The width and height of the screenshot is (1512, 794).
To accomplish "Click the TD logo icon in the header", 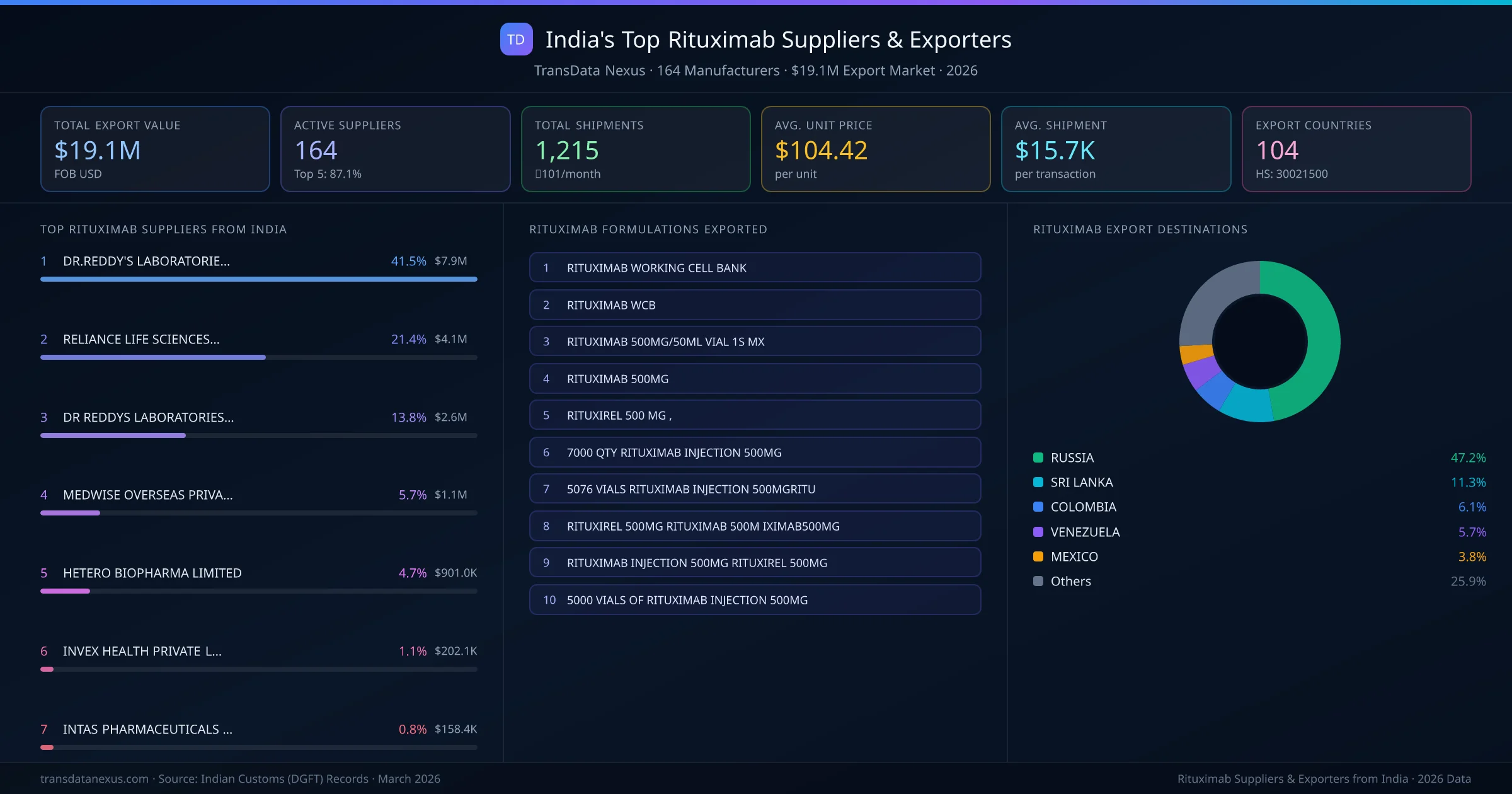I will 516,40.
